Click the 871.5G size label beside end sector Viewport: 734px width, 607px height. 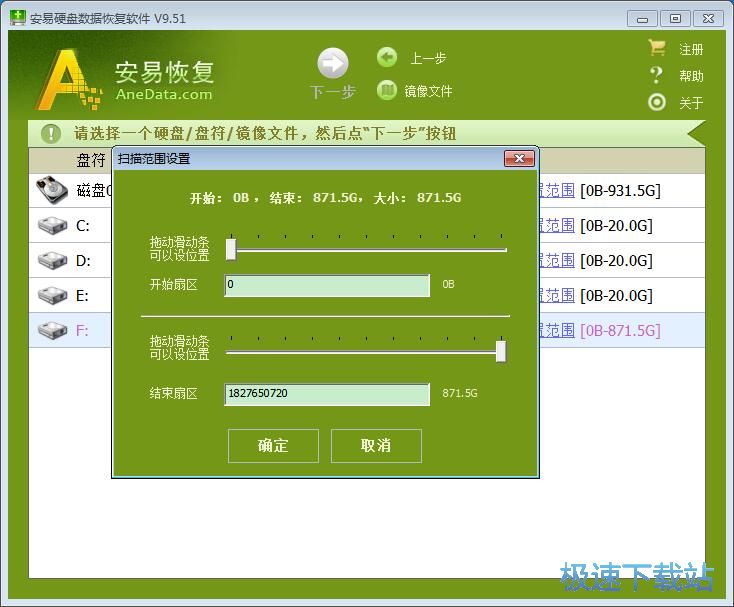point(460,393)
